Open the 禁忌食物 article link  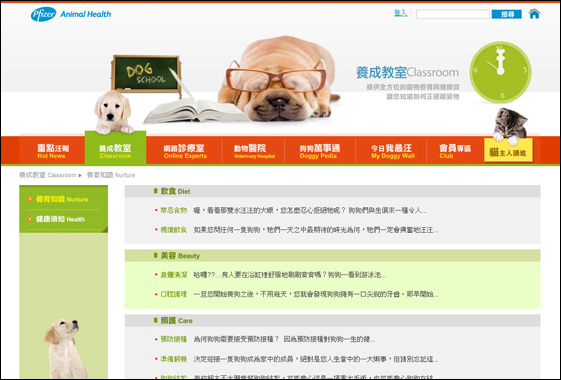[x=174, y=210]
